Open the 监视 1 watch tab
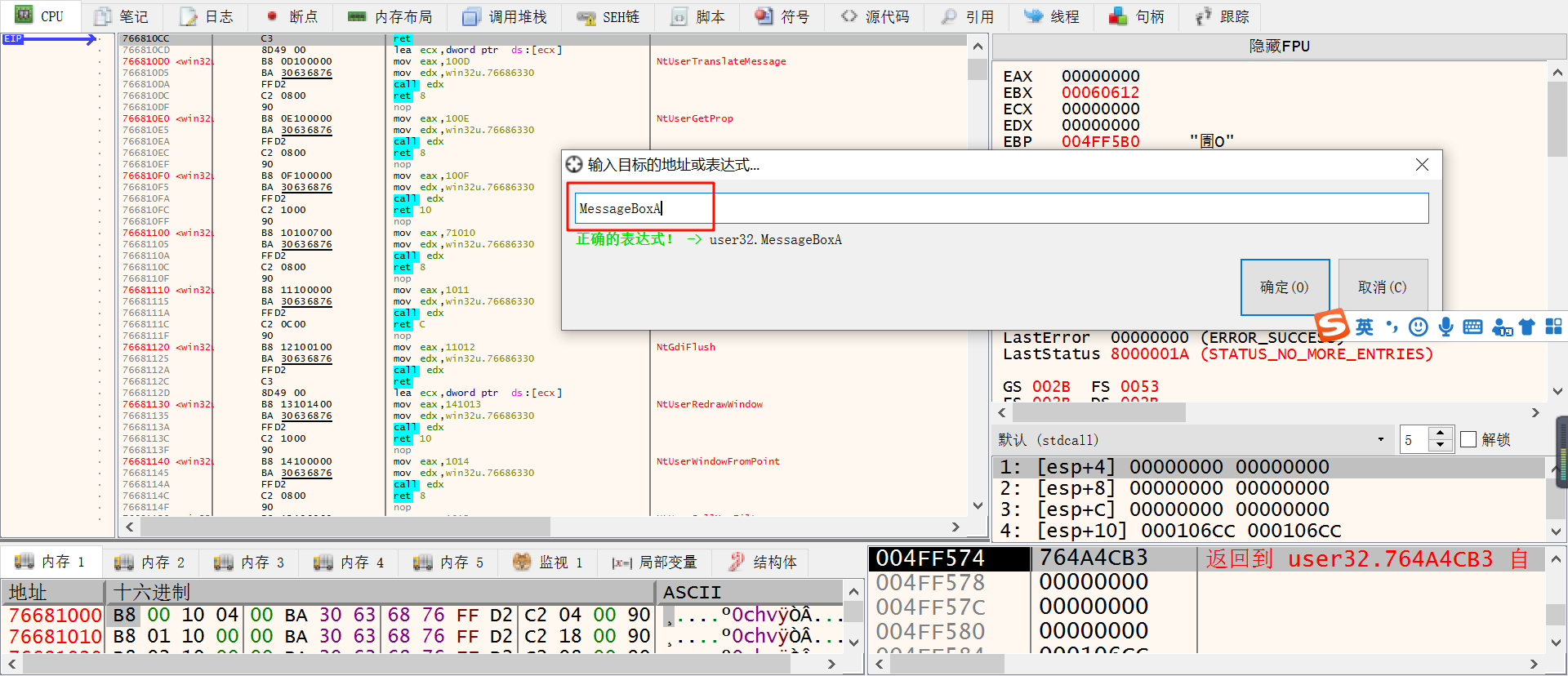 549,563
